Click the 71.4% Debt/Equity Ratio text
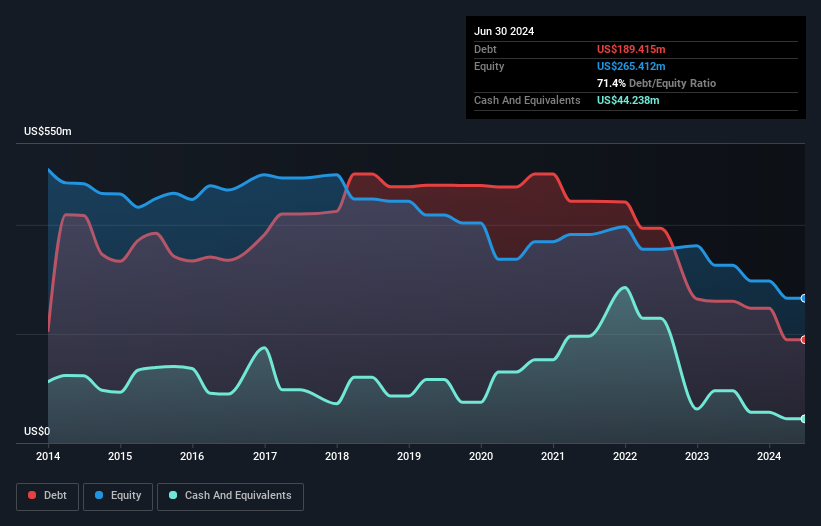 [x=656, y=83]
